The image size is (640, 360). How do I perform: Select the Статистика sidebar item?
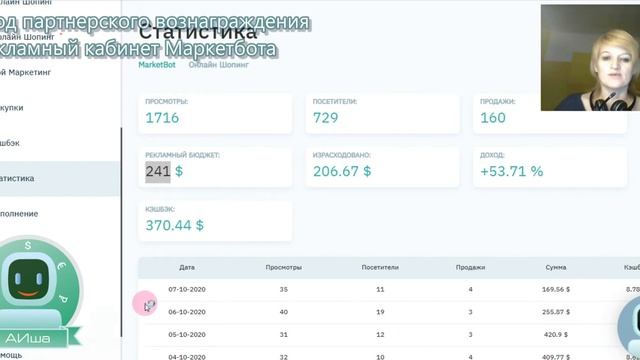[x=59, y=178]
